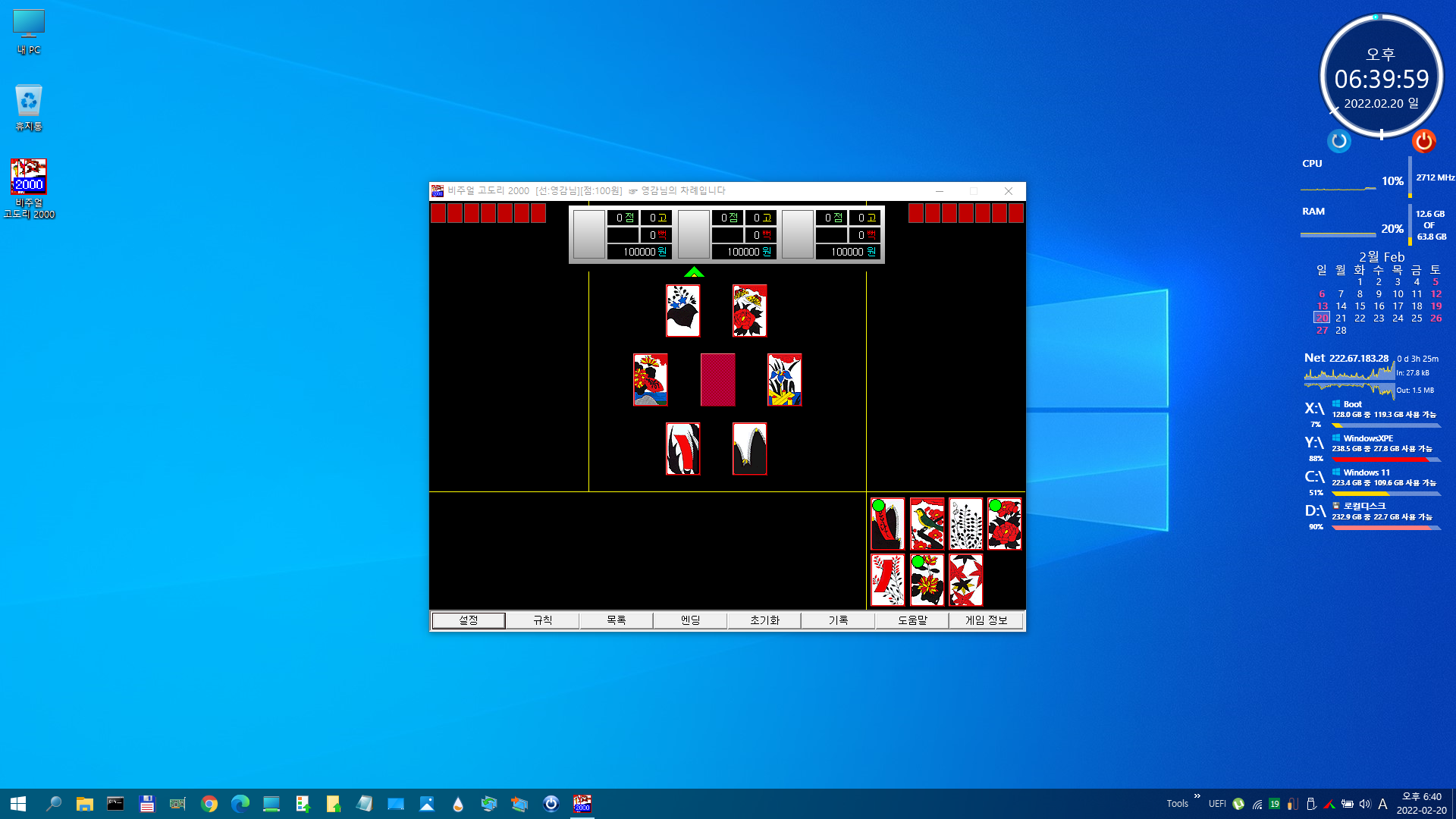
Task: Play the red peony hand card with green dot
Action: tap(1005, 524)
